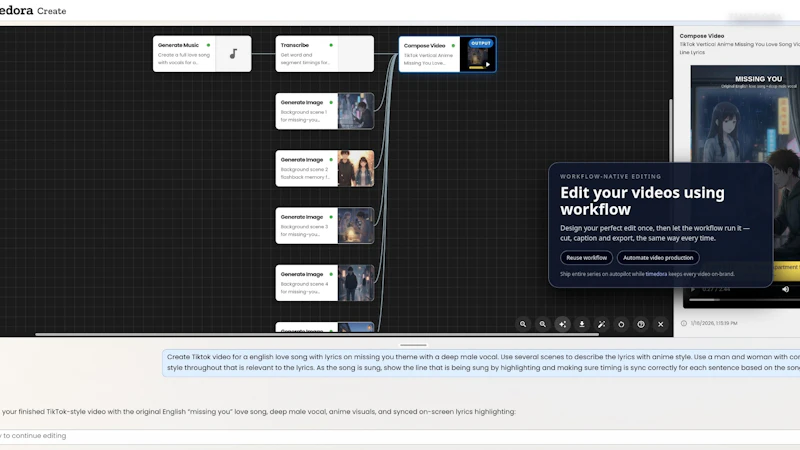Select the Compose Video node
This screenshot has width=800, height=450.
[447, 54]
